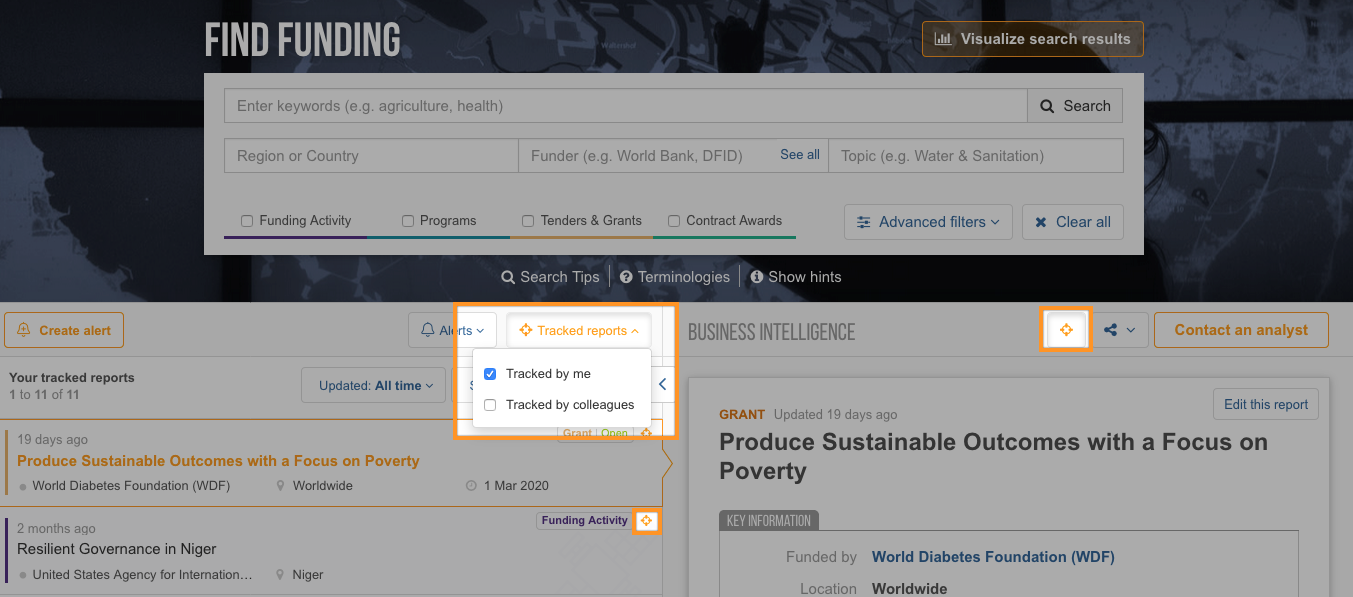Image resolution: width=1353 pixels, height=597 pixels.
Task: Click tracking icon on Resilient Governance in Niger row
Action: (646, 520)
